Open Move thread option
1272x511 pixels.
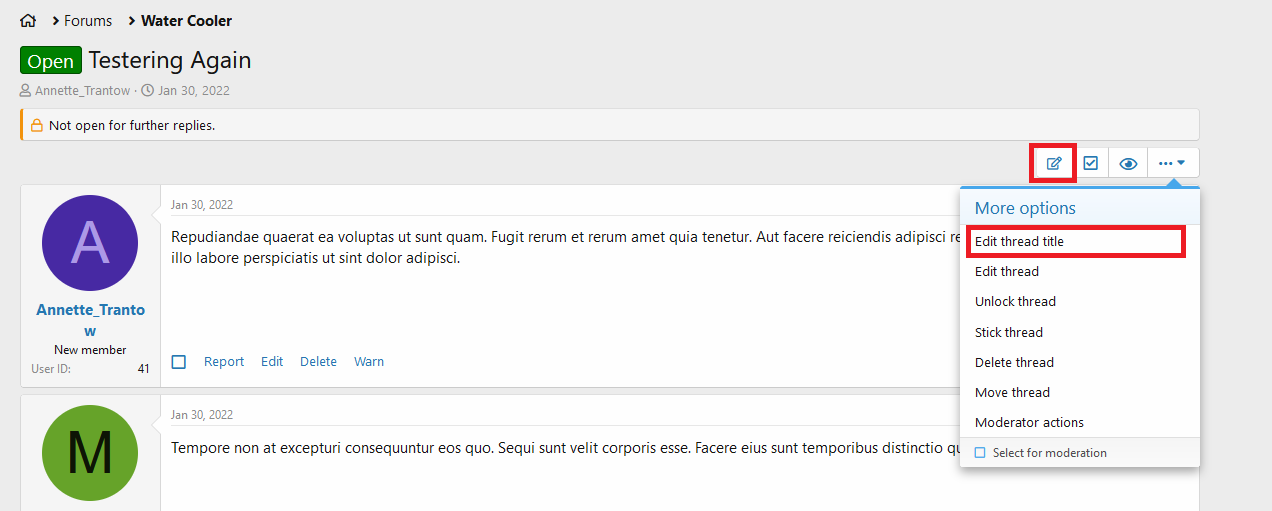1012,392
